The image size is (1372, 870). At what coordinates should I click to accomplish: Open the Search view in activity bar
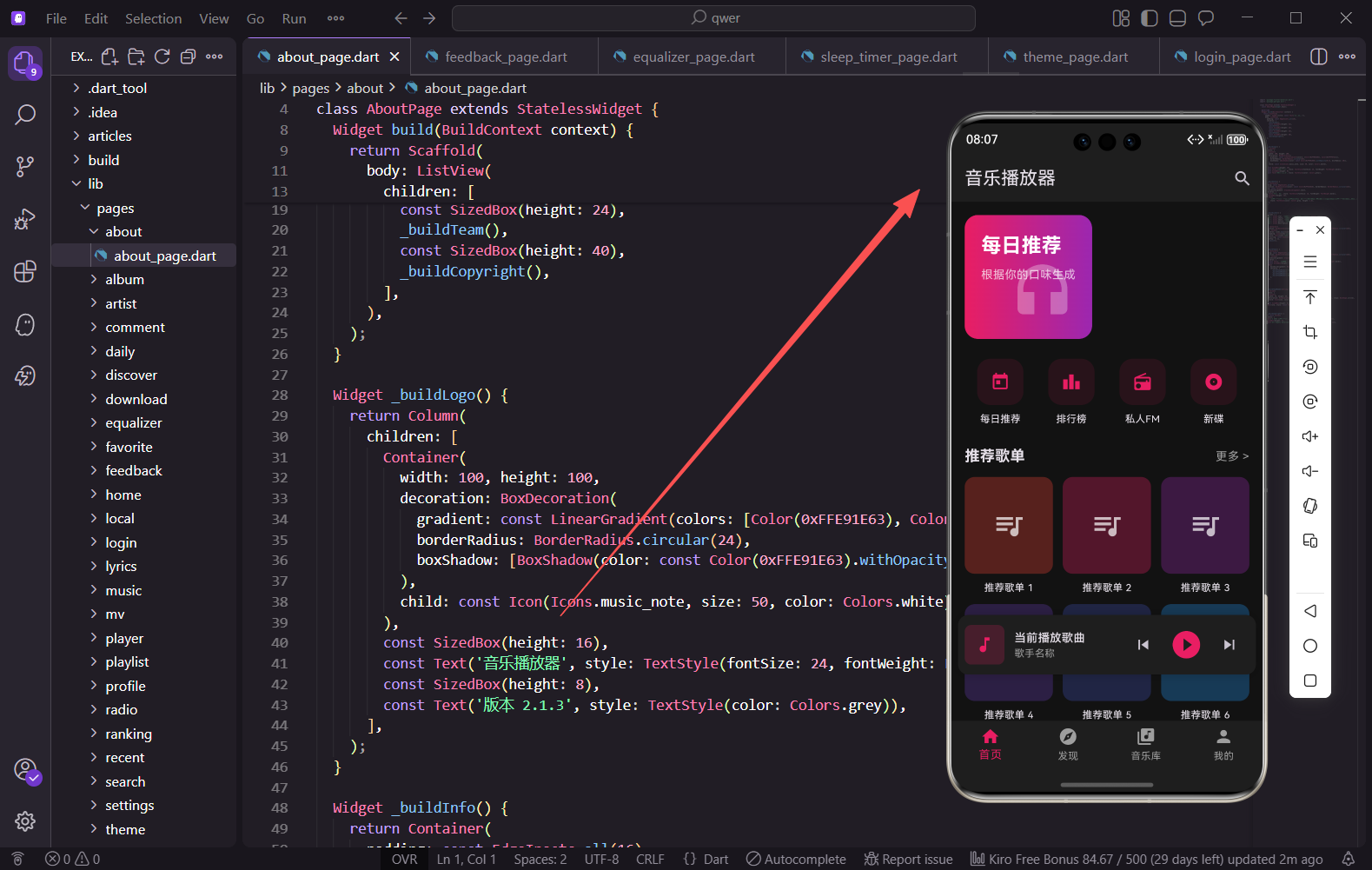(25, 114)
